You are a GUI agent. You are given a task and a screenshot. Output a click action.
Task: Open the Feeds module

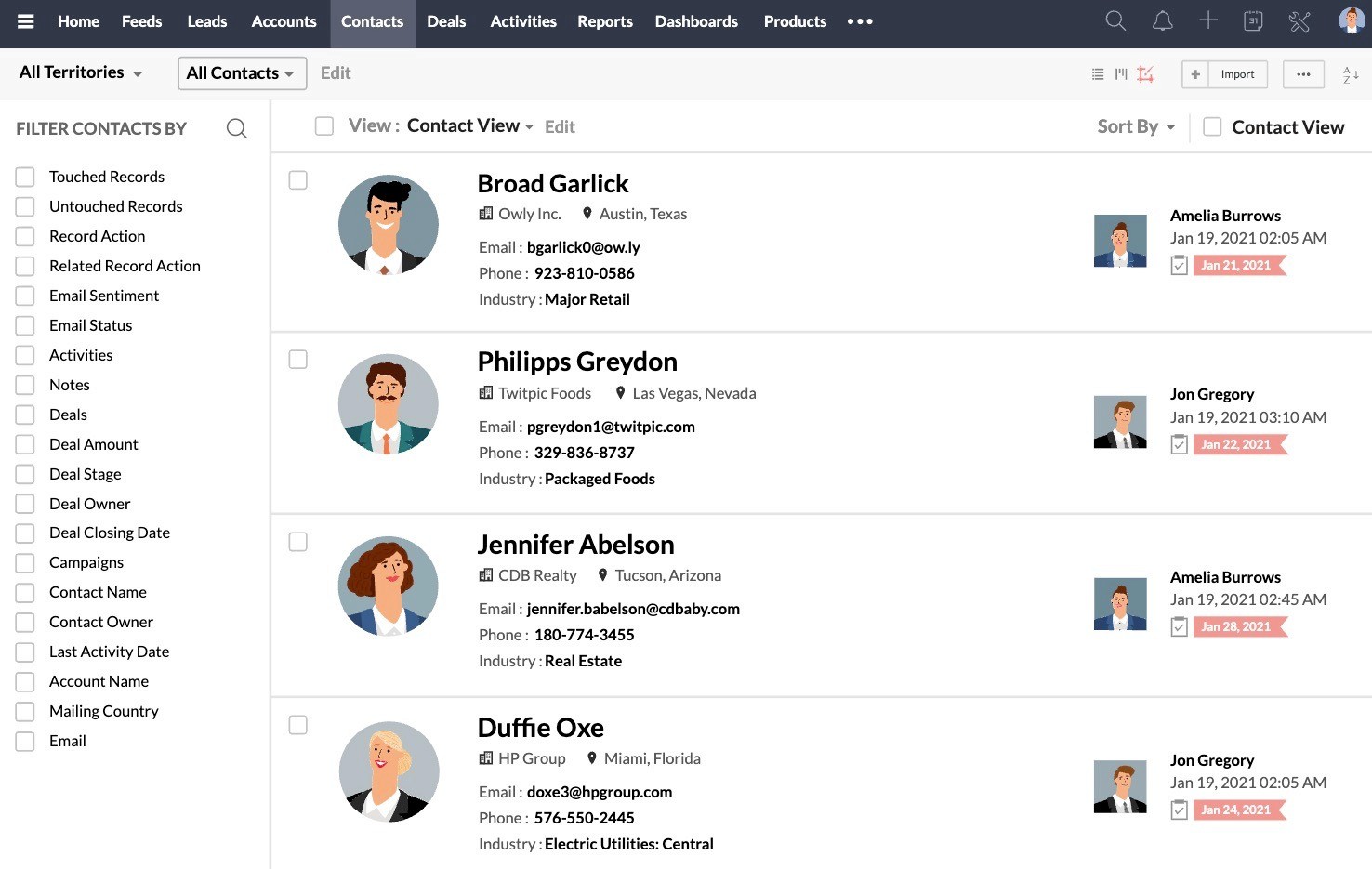point(141,21)
